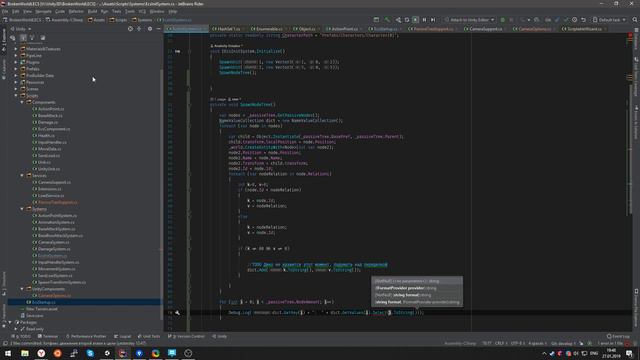The image size is (640, 360).
Task: Click the Unity Play mode icon
Action: point(416,20)
